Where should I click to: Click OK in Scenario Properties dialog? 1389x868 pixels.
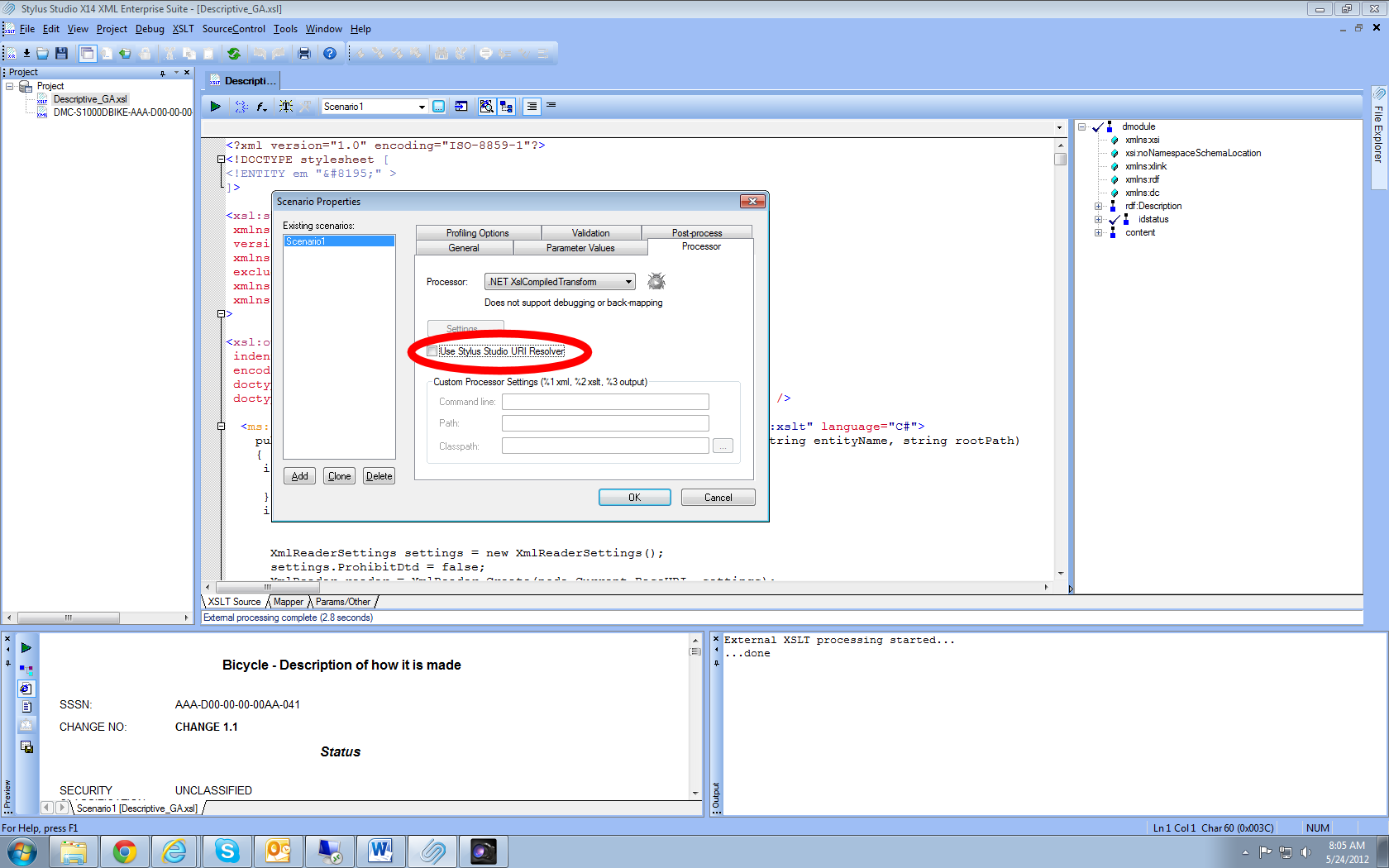634,498
